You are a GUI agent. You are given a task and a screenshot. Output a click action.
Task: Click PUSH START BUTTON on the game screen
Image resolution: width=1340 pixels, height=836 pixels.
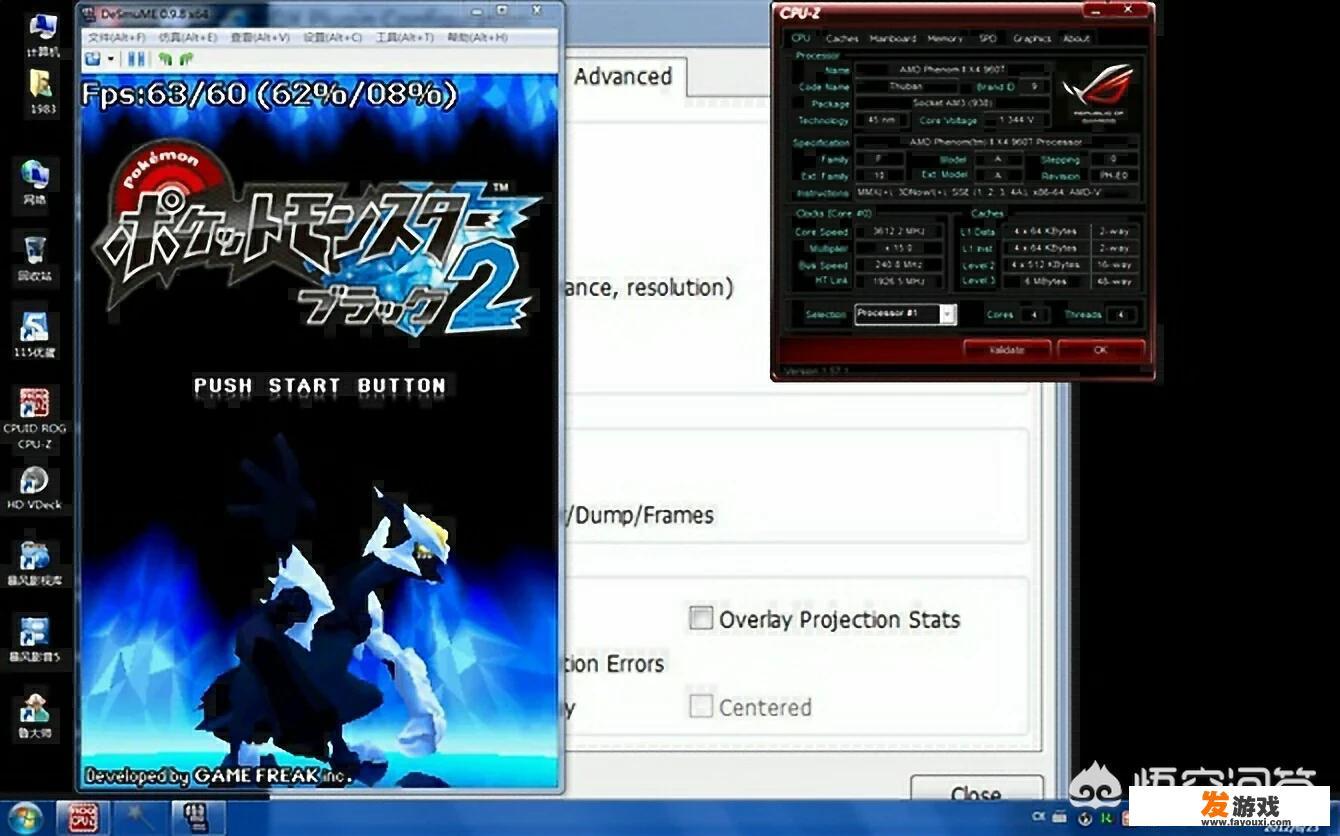[x=320, y=385]
